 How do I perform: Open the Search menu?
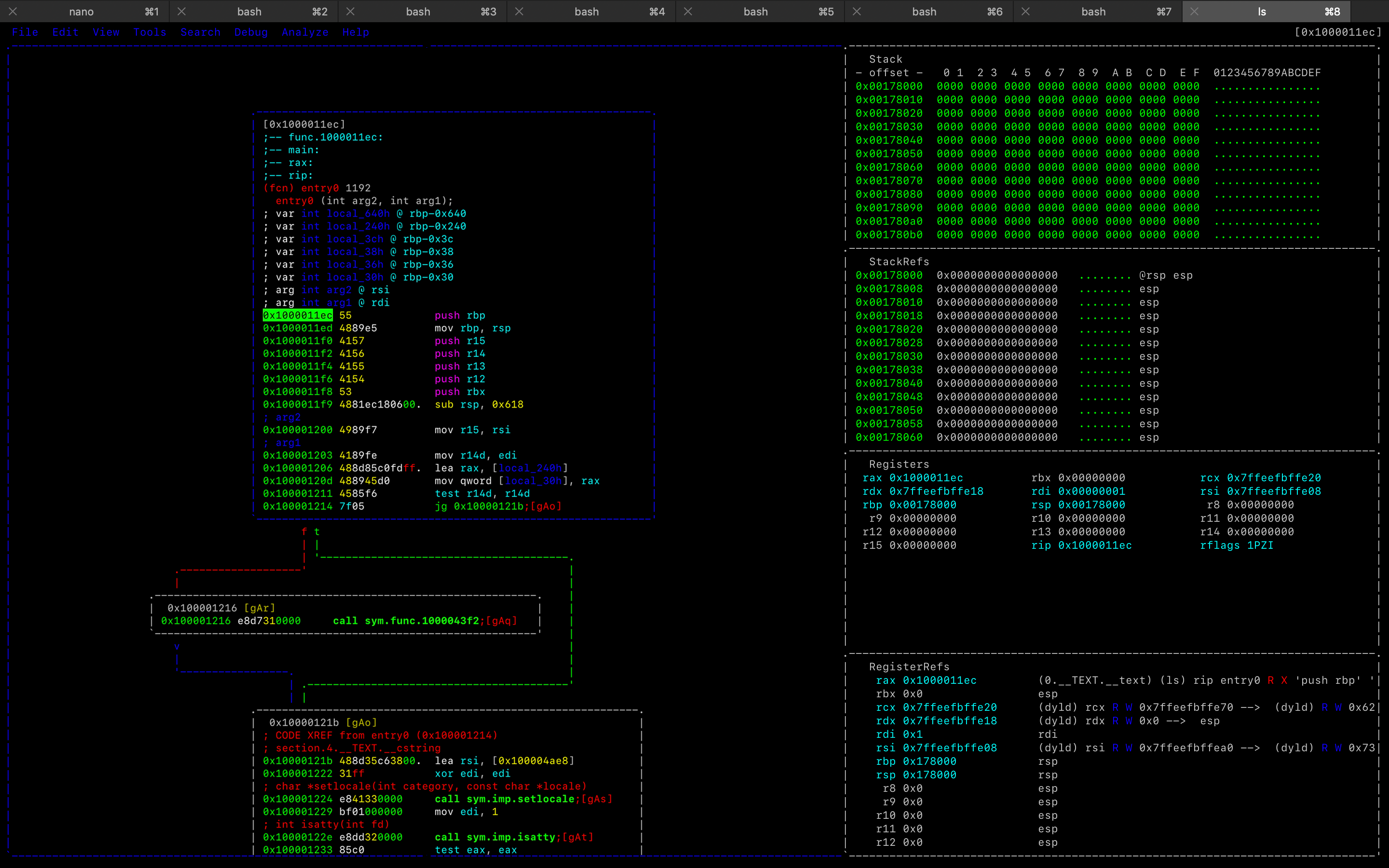(x=200, y=32)
